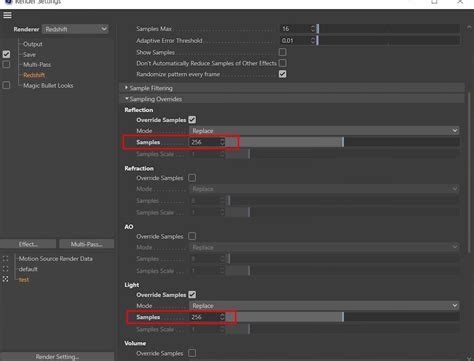
Task: Click the Adaptive Error Threshold field
Action: (x=295, y=40)
